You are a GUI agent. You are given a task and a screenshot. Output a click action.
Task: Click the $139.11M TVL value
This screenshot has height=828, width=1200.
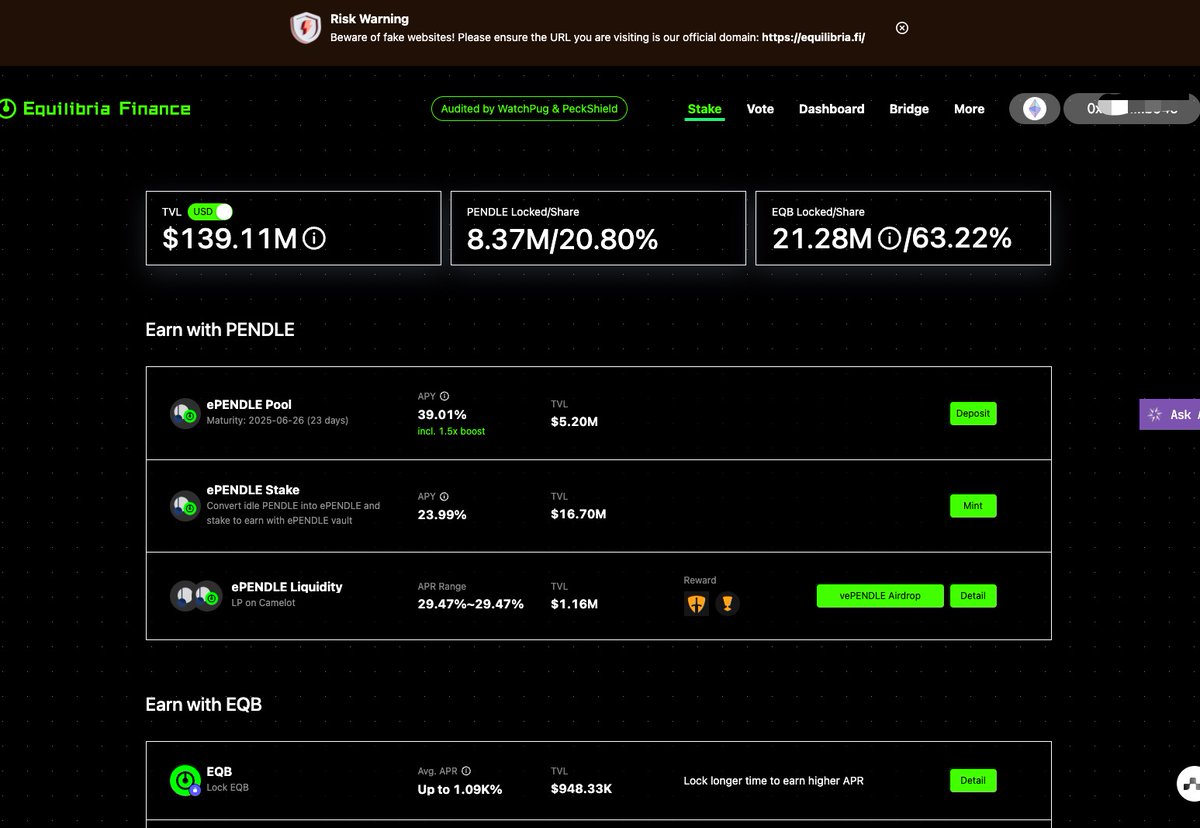coord(230,239)
